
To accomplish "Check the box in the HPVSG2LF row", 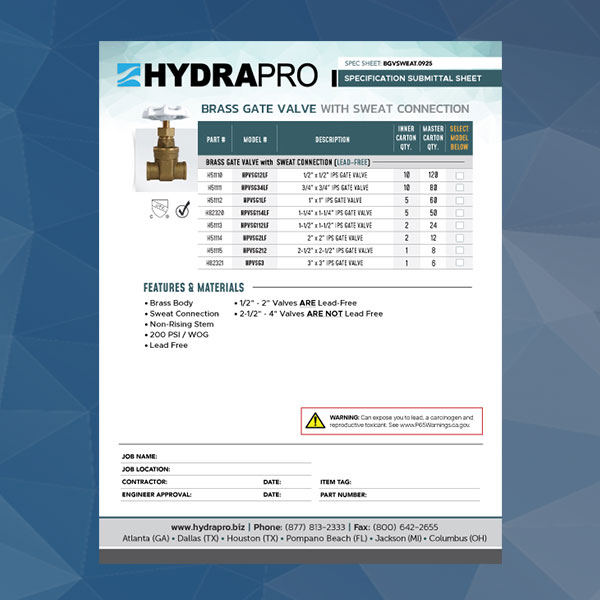I will [460, 238].
